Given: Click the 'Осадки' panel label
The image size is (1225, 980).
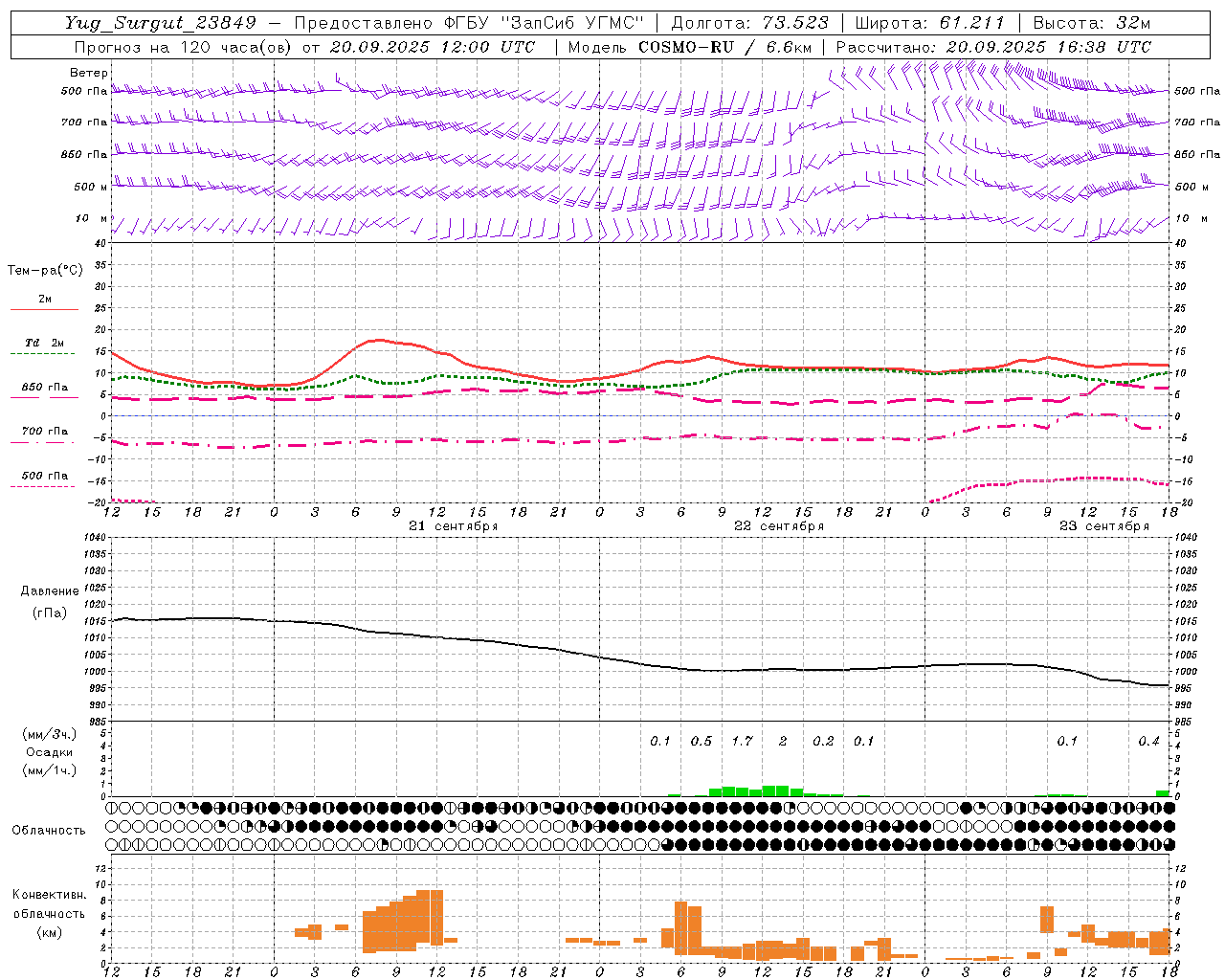Looking at the screenshot, I should tap(50, 752).
